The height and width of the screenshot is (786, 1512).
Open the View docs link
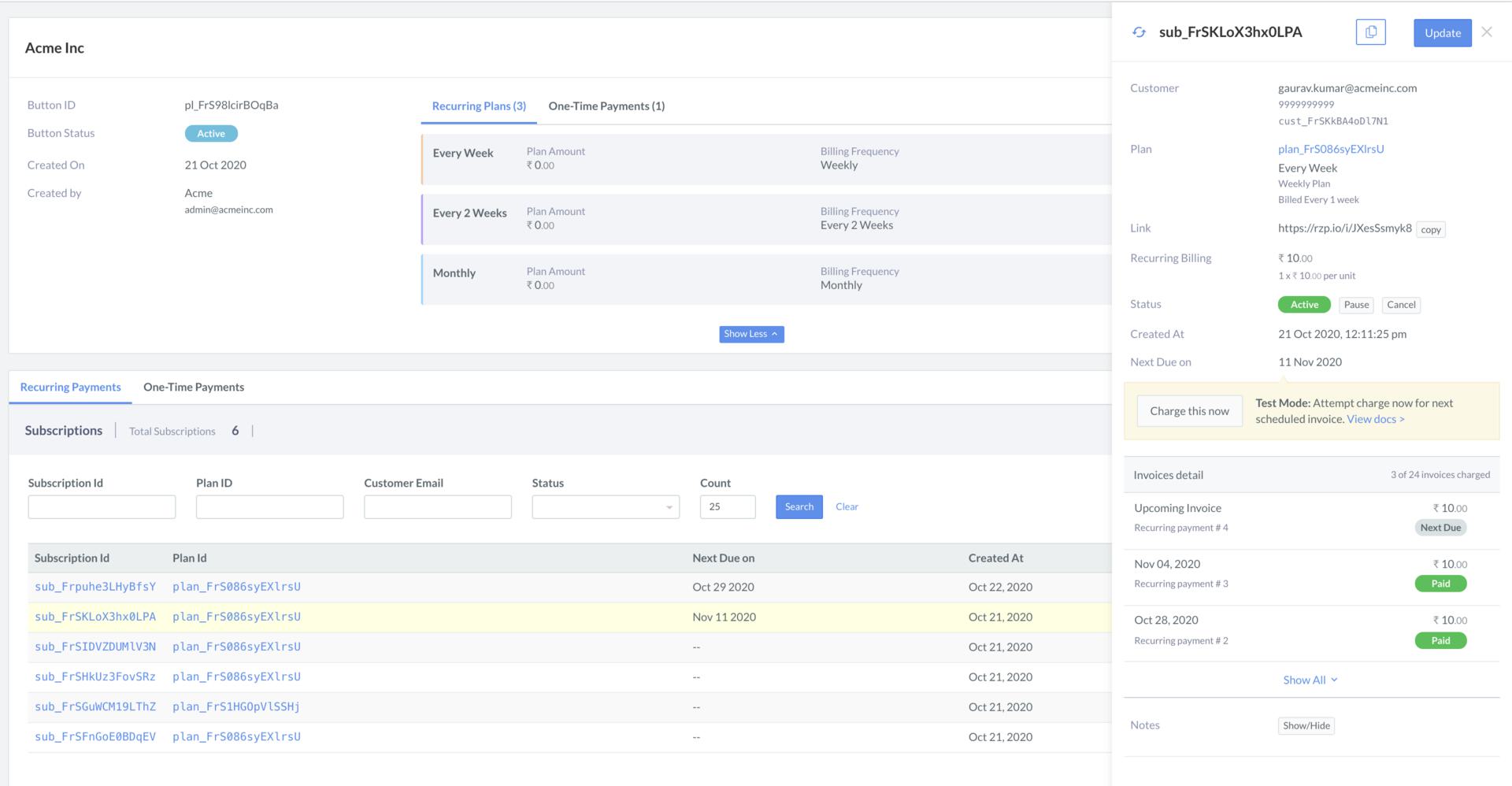[1374, 419]
